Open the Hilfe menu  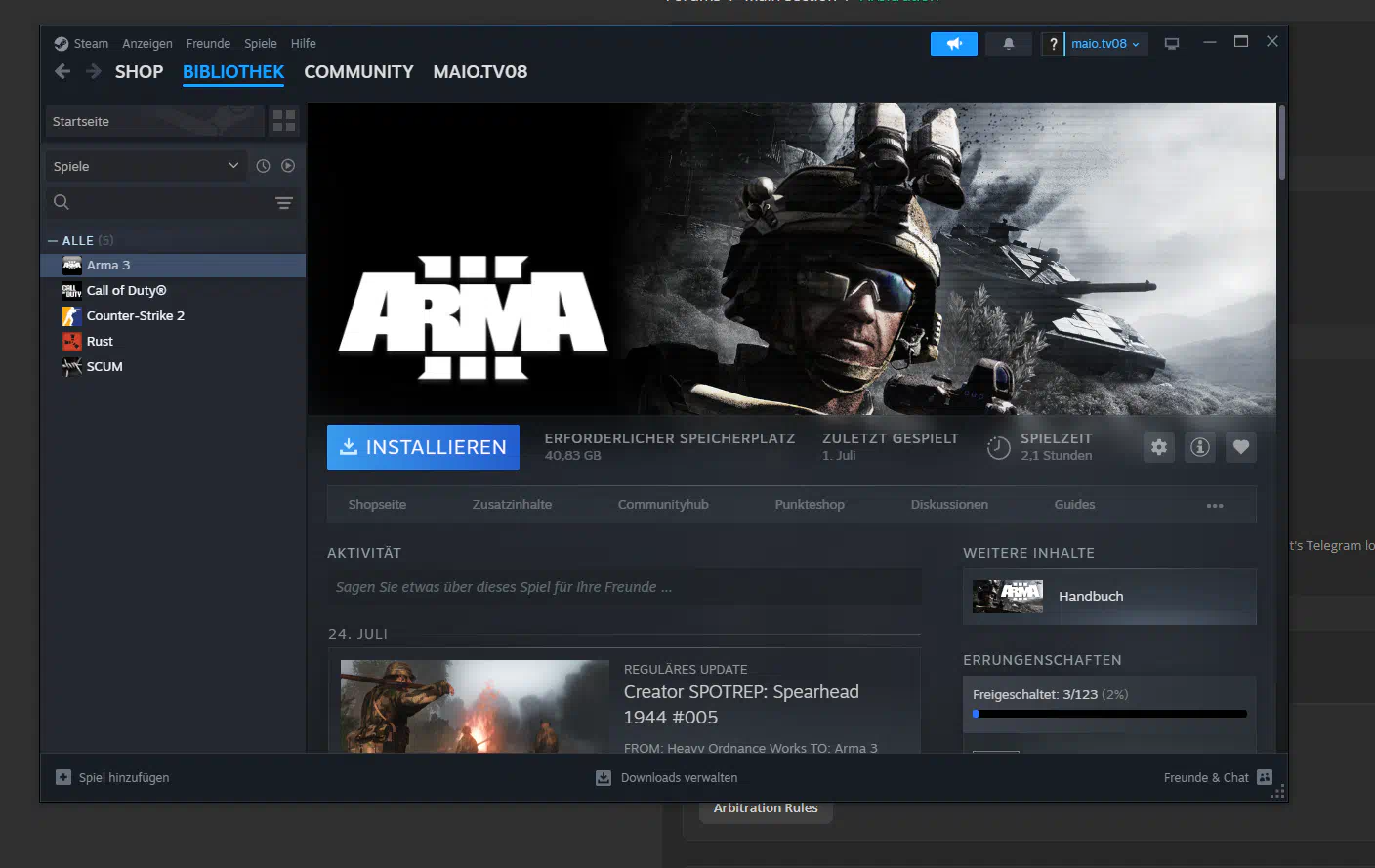pos(304,44)
